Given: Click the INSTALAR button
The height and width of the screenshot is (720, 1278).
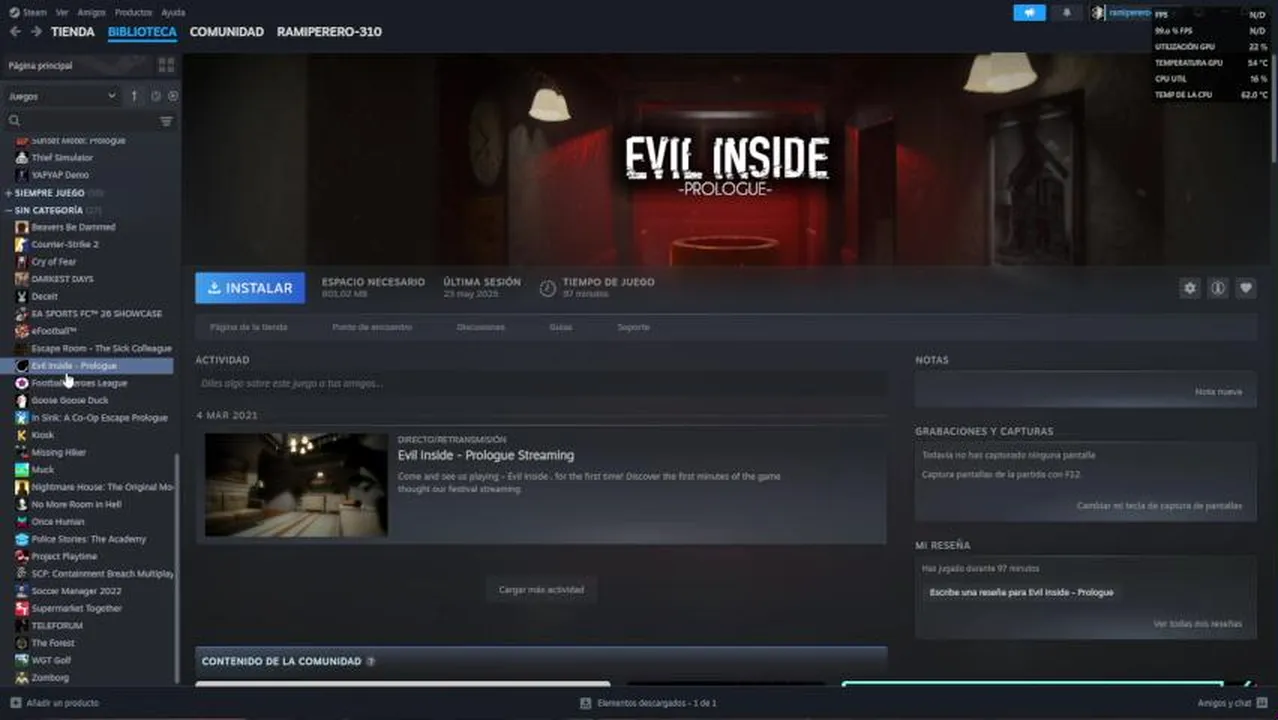Looking at the screenshot, I should coord(250,288).
